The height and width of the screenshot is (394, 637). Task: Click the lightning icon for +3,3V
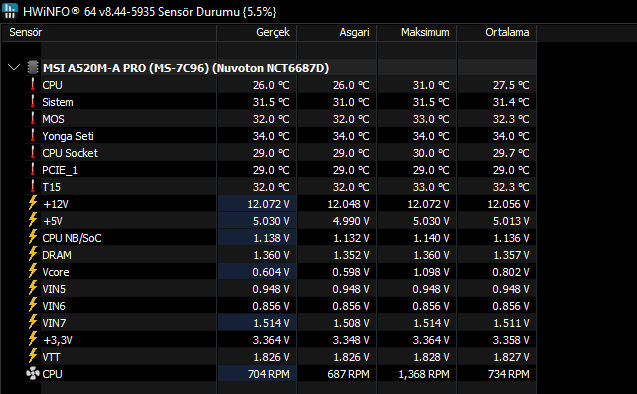click(33, 339)
